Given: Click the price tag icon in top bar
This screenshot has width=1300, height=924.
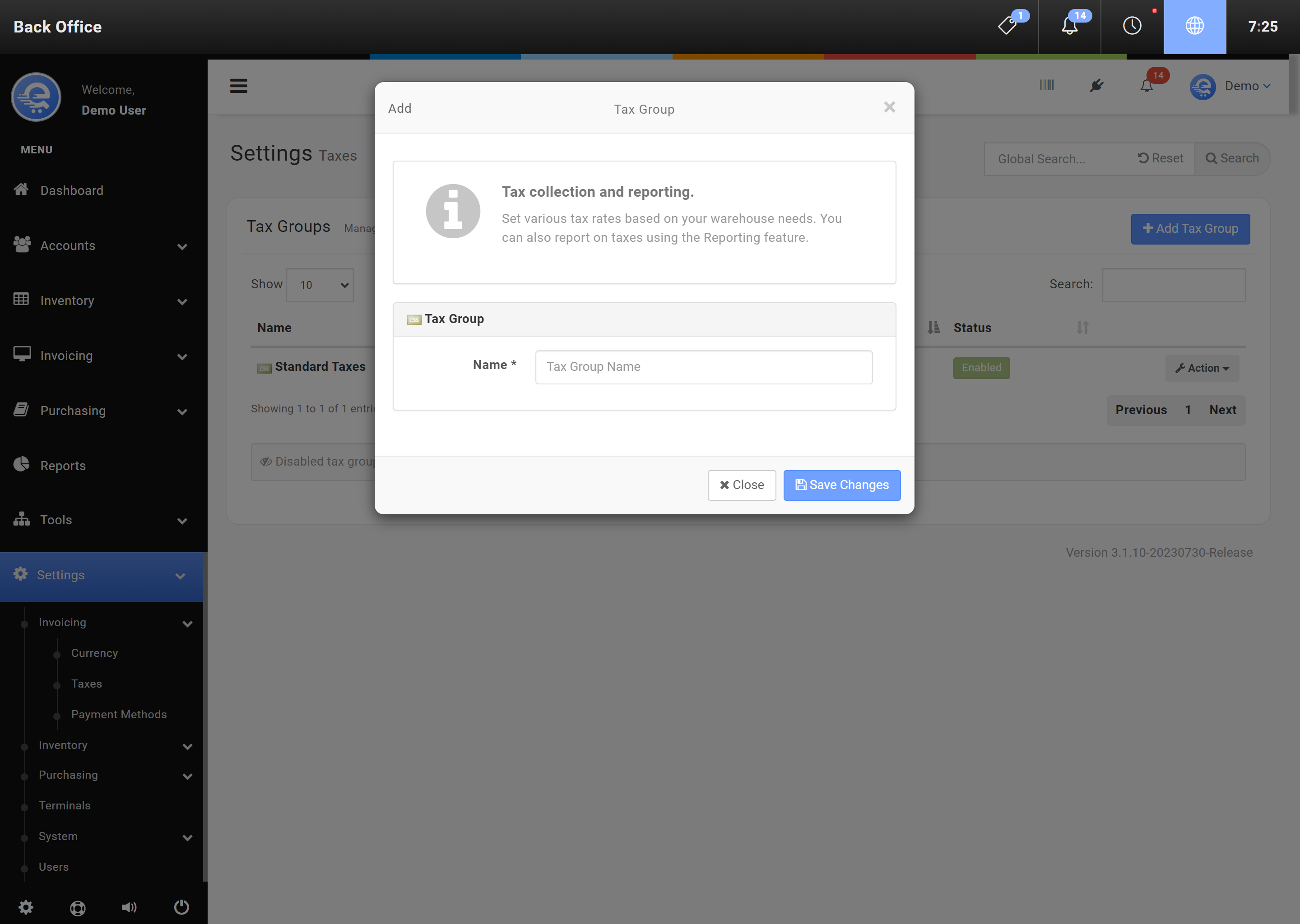Looking at the screenshot, I should coord(1007,26).
